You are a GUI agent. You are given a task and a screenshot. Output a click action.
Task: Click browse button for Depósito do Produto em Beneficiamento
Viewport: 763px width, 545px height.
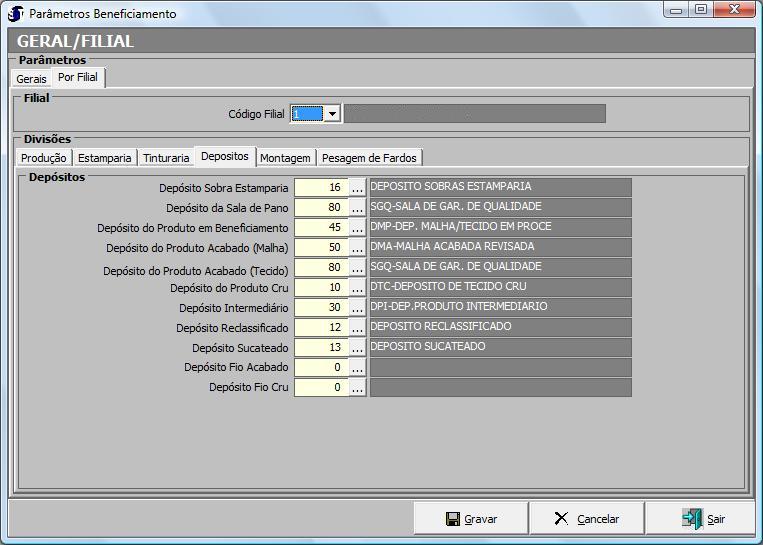click(x=357, y=228)
